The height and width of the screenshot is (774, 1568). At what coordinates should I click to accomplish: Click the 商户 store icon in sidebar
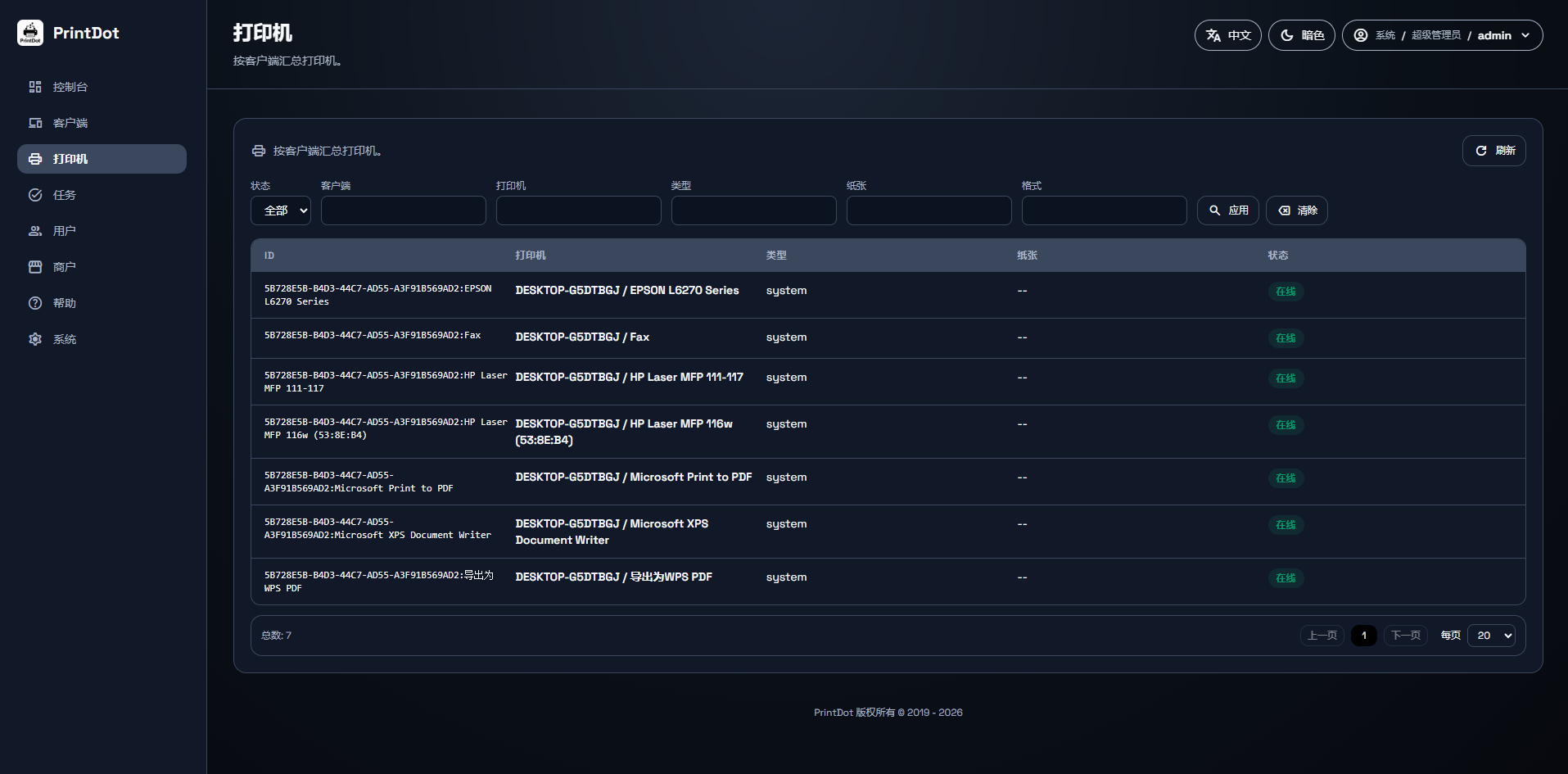click(35, 267)
